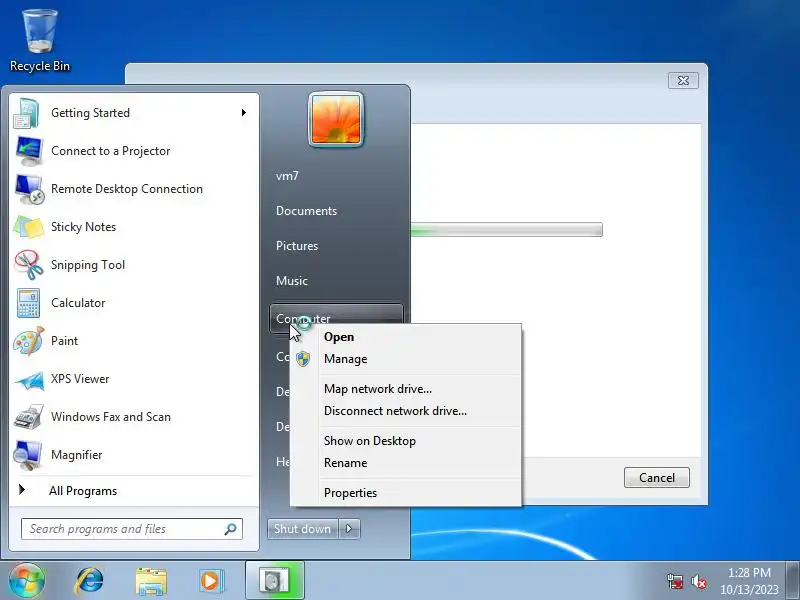Expand the Getting Started submenu arrow
The height and width of the screenshot is (600, 800).
pyautogui.click(x=244, y=112)
